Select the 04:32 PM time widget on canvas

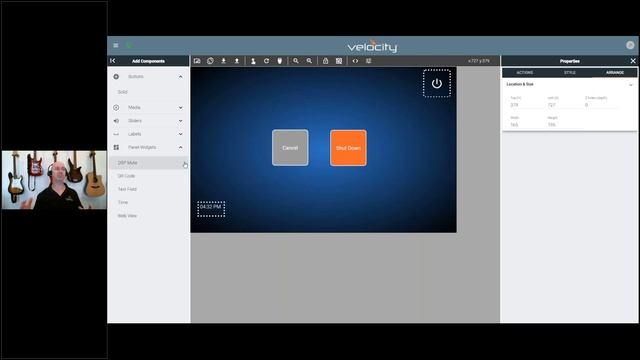211,209
